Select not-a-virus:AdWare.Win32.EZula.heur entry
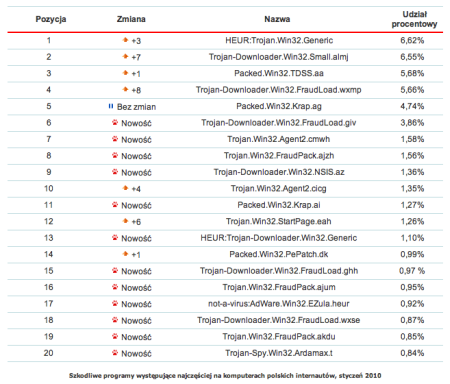This screenshot has height=384, width=450. 279,304
